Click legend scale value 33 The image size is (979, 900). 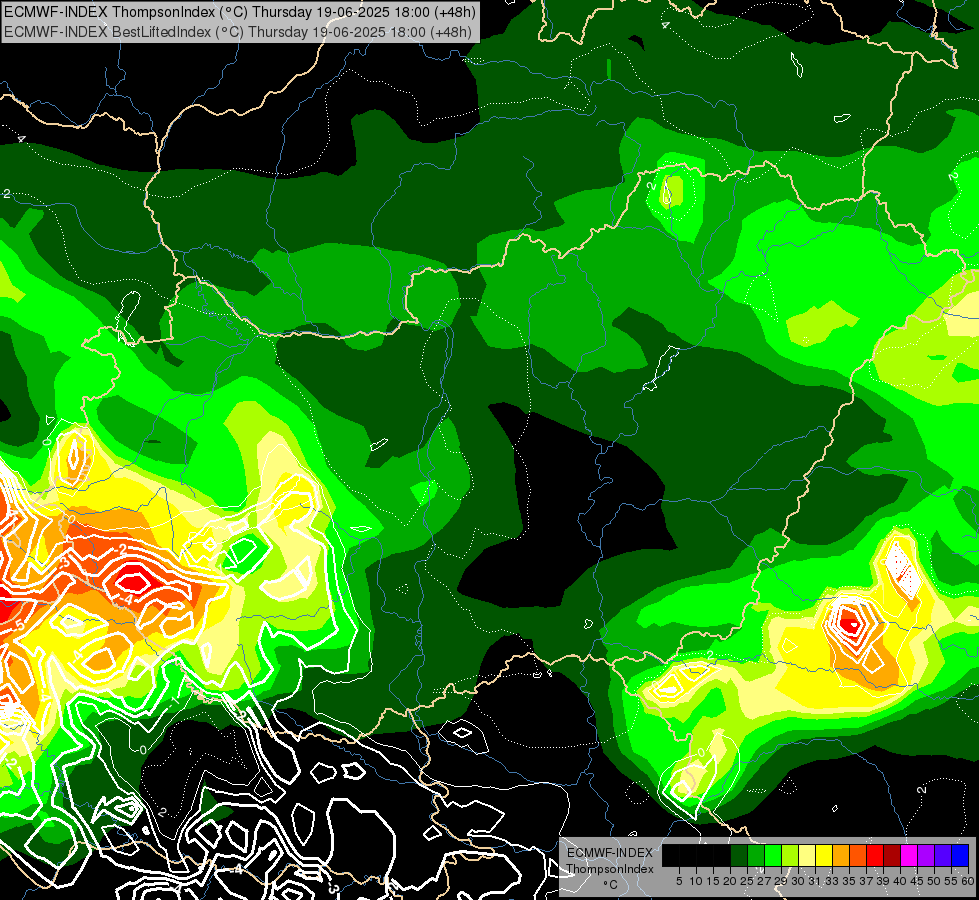pos(832,881)
